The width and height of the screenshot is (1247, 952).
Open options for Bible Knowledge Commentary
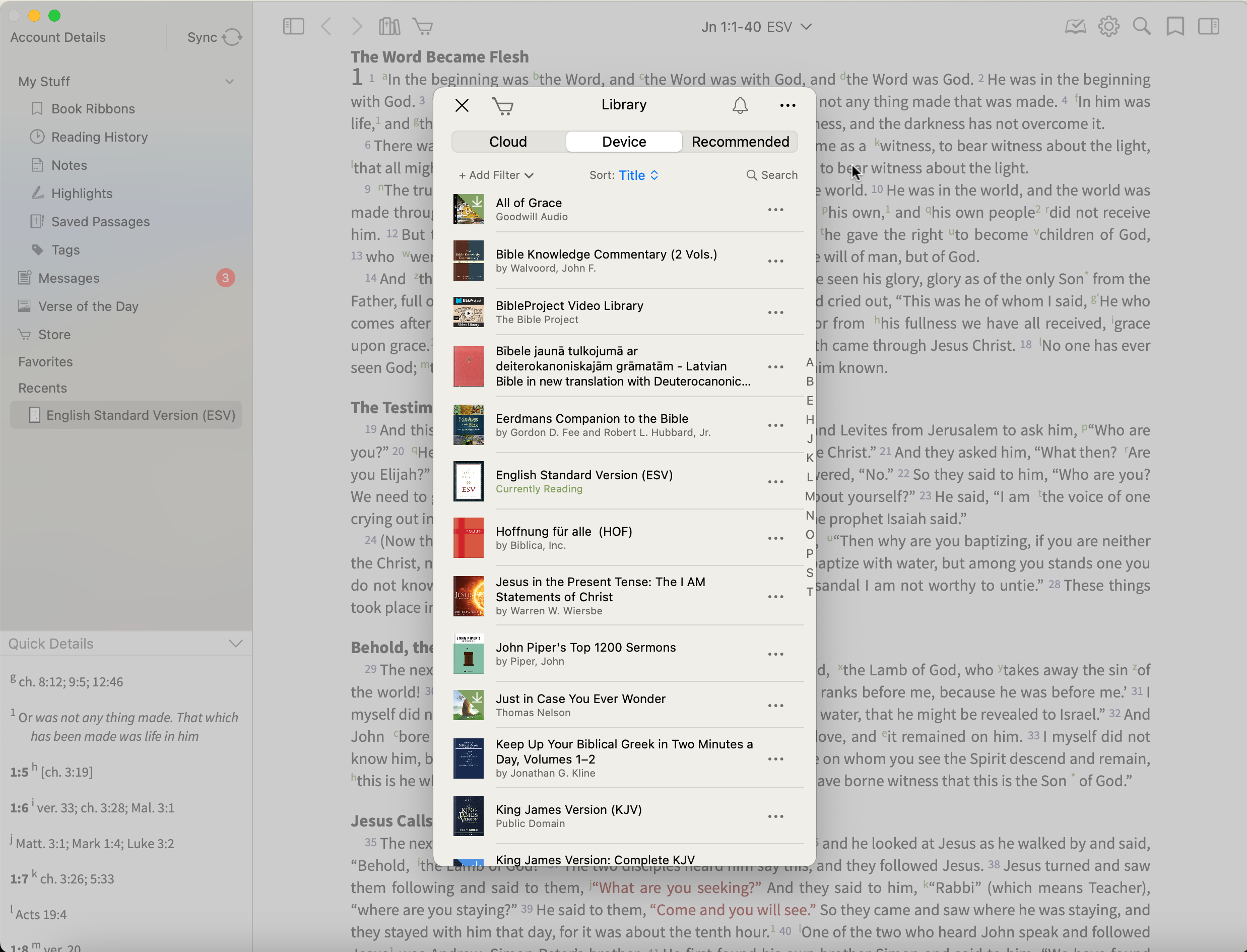click(775, 261)
